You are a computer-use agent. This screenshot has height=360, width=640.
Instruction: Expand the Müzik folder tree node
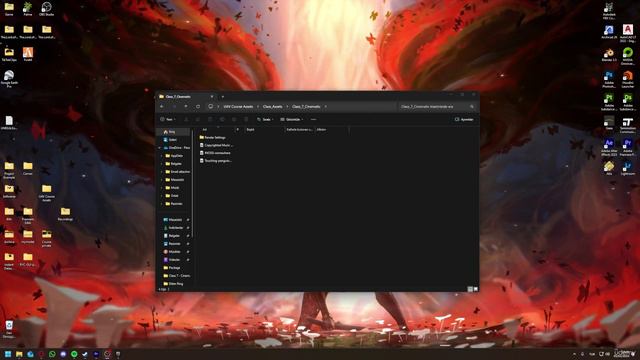[x=162, y=188]
